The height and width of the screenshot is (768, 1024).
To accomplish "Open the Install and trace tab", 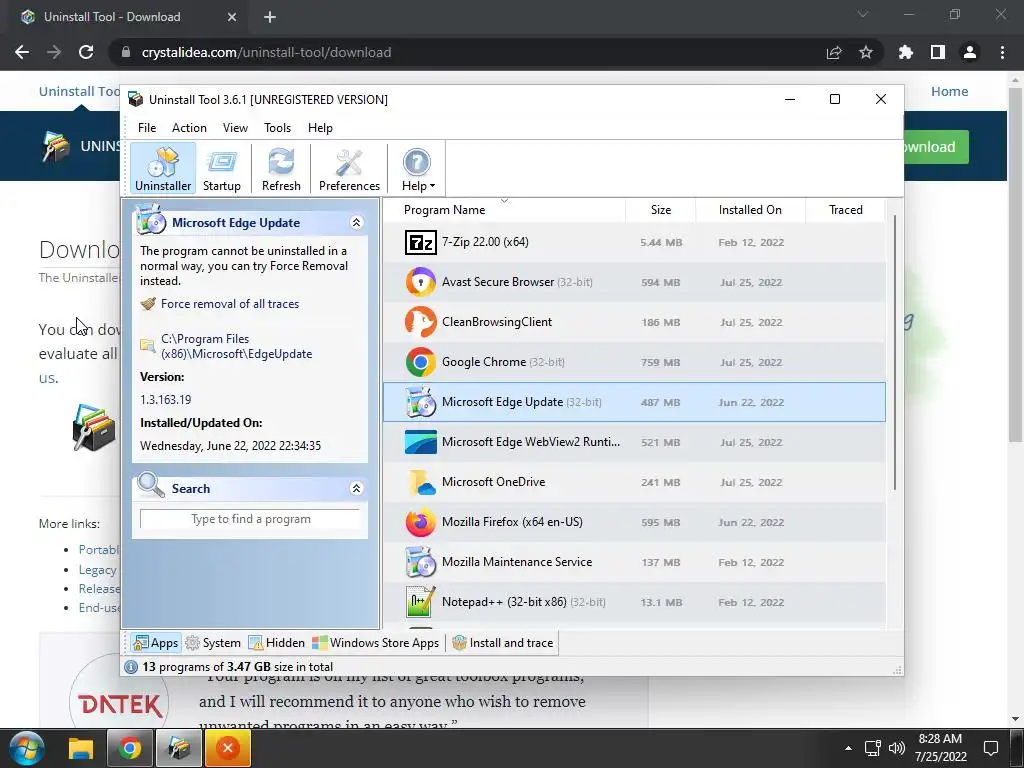I will [x=503, y=643].
